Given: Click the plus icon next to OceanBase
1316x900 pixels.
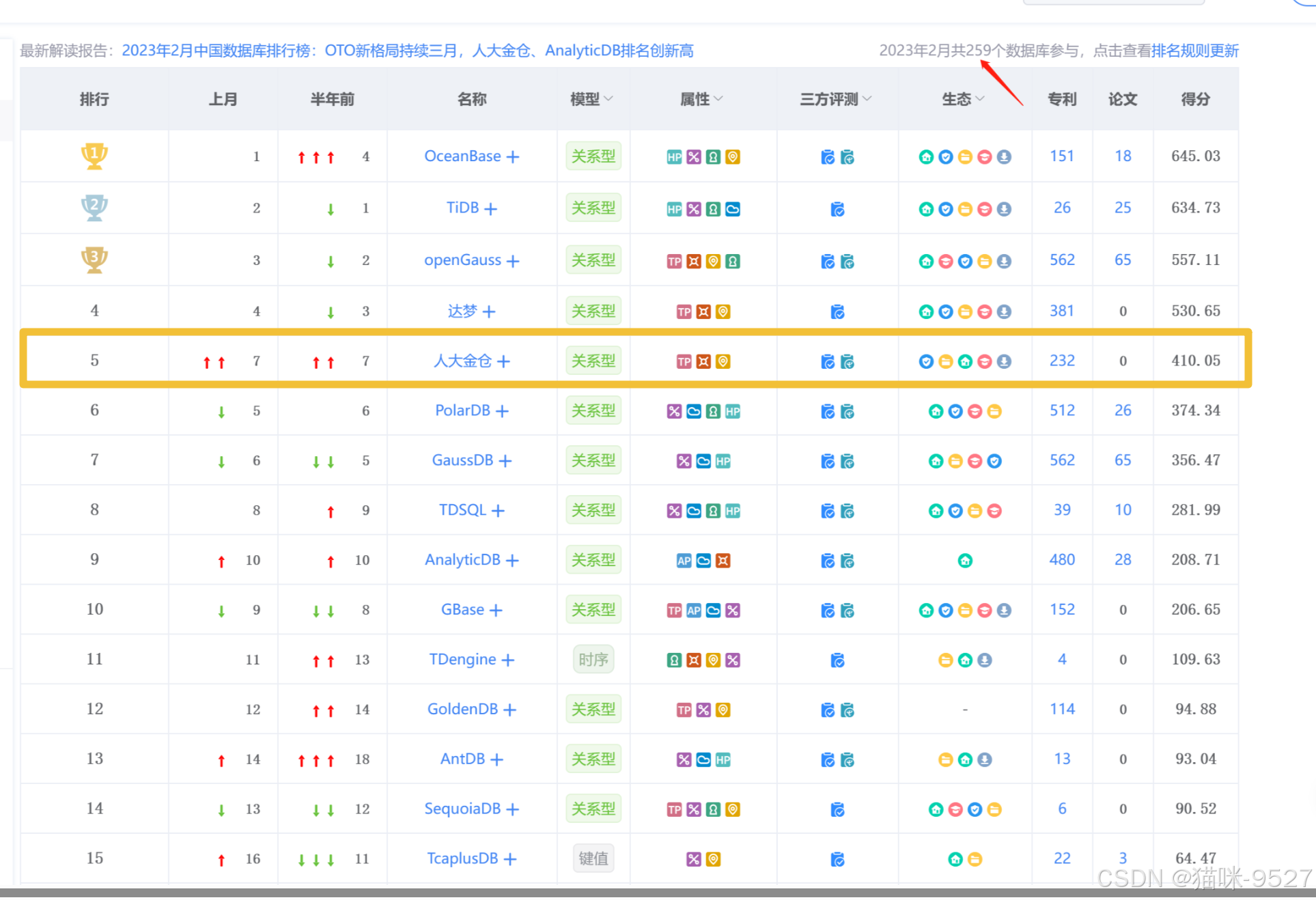Looking at the screenshot, I should (x=513, y=157).
